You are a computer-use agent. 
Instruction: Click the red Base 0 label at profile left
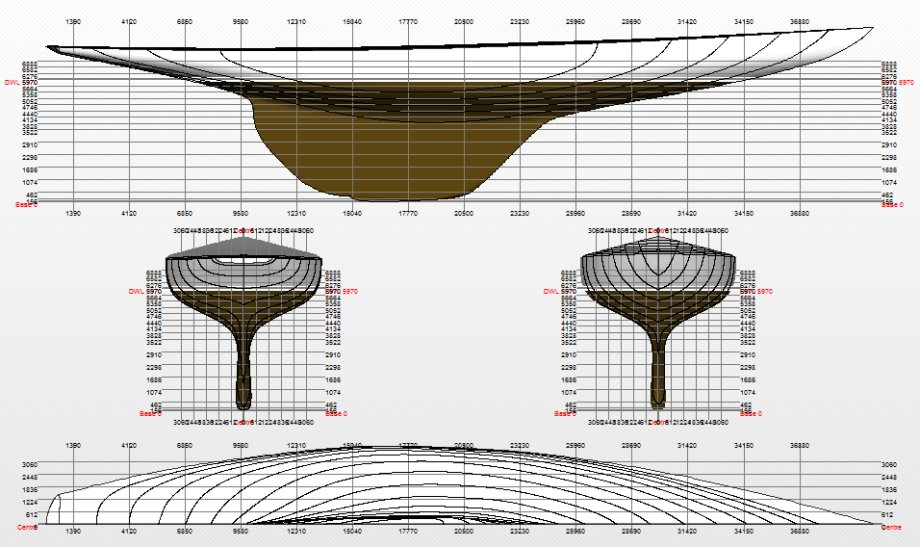coord(26,205)
